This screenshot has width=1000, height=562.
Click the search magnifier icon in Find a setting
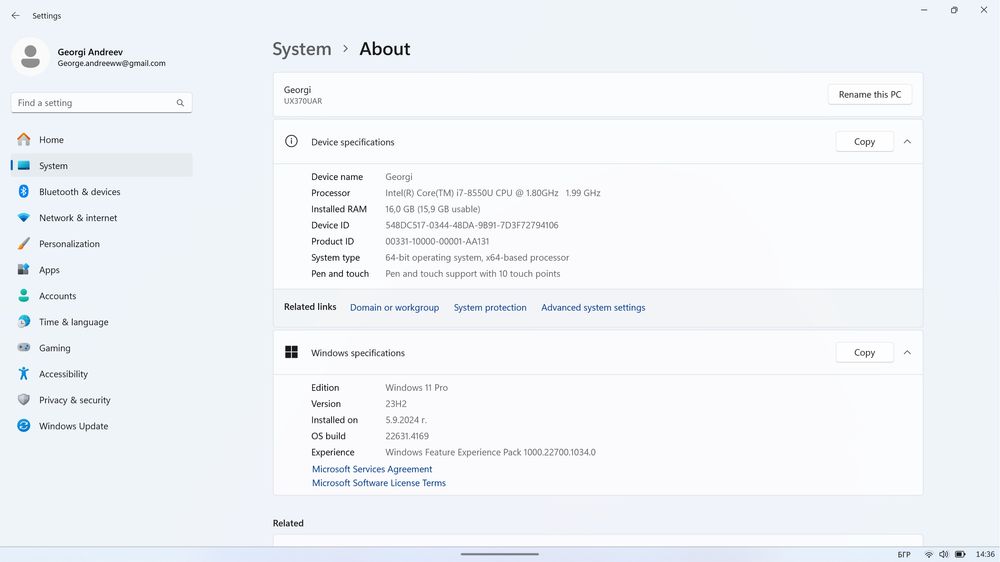(x=180, y=103)
